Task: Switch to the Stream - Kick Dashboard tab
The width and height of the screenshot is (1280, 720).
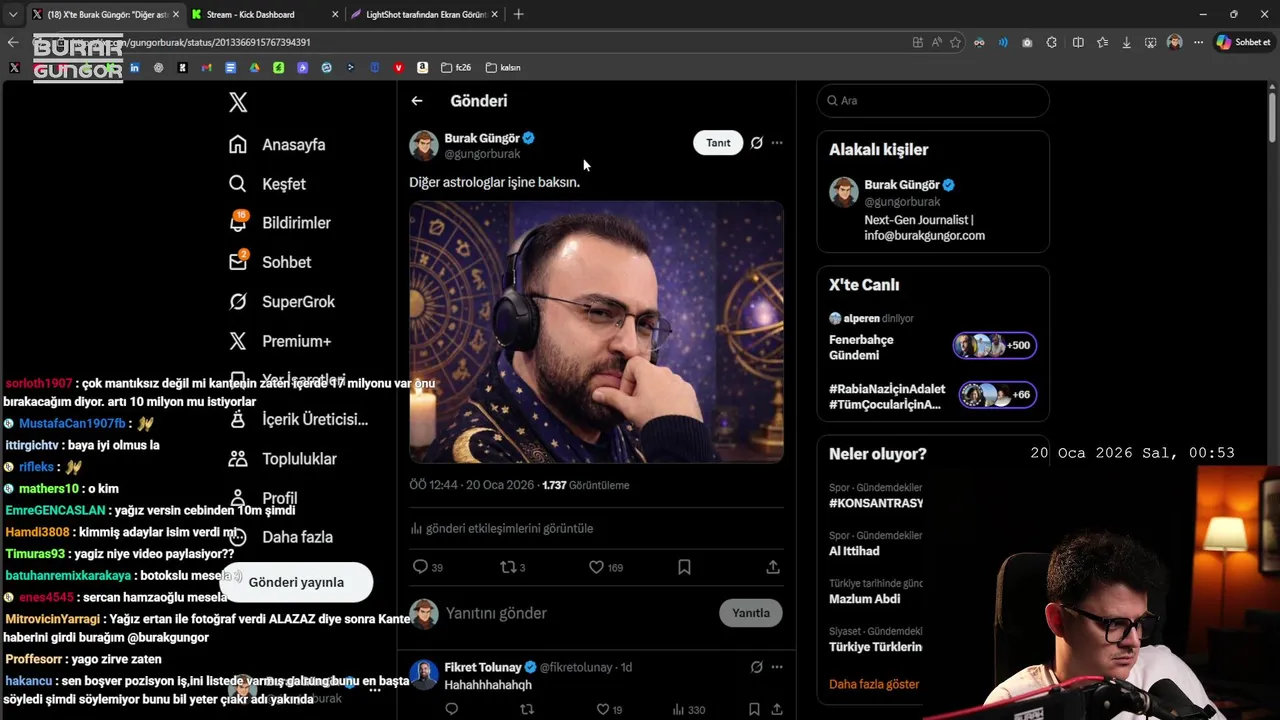Action: click(250, 15)
